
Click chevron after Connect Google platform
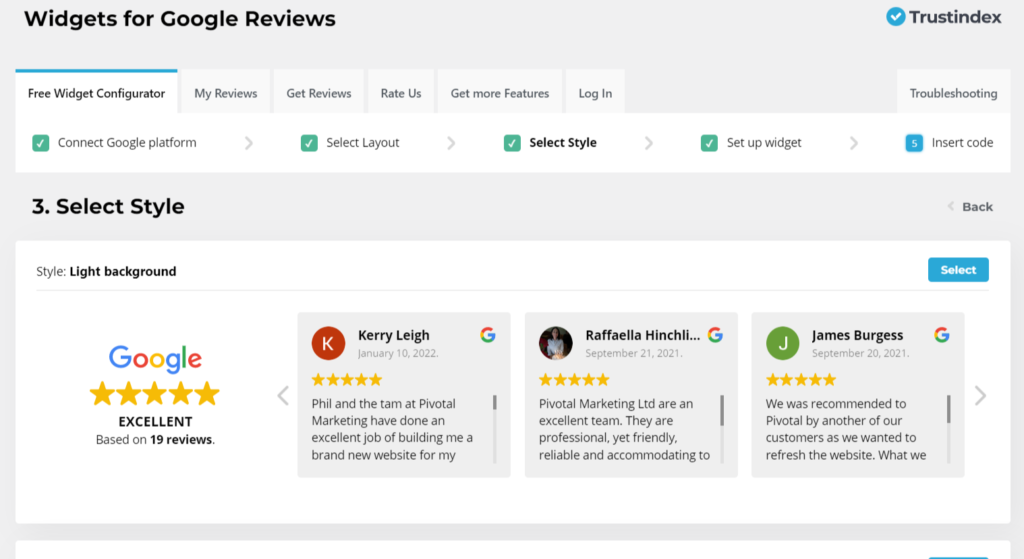[x=249, y=143]
